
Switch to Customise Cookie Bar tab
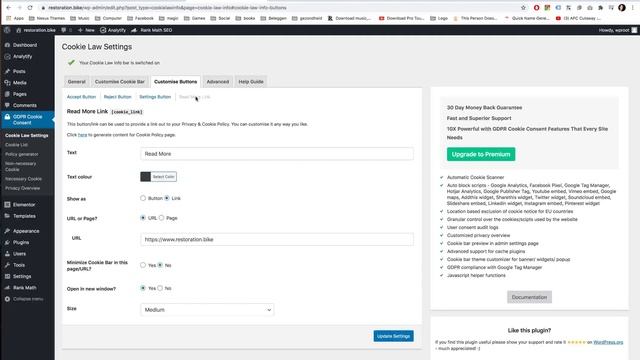point(120,82)
